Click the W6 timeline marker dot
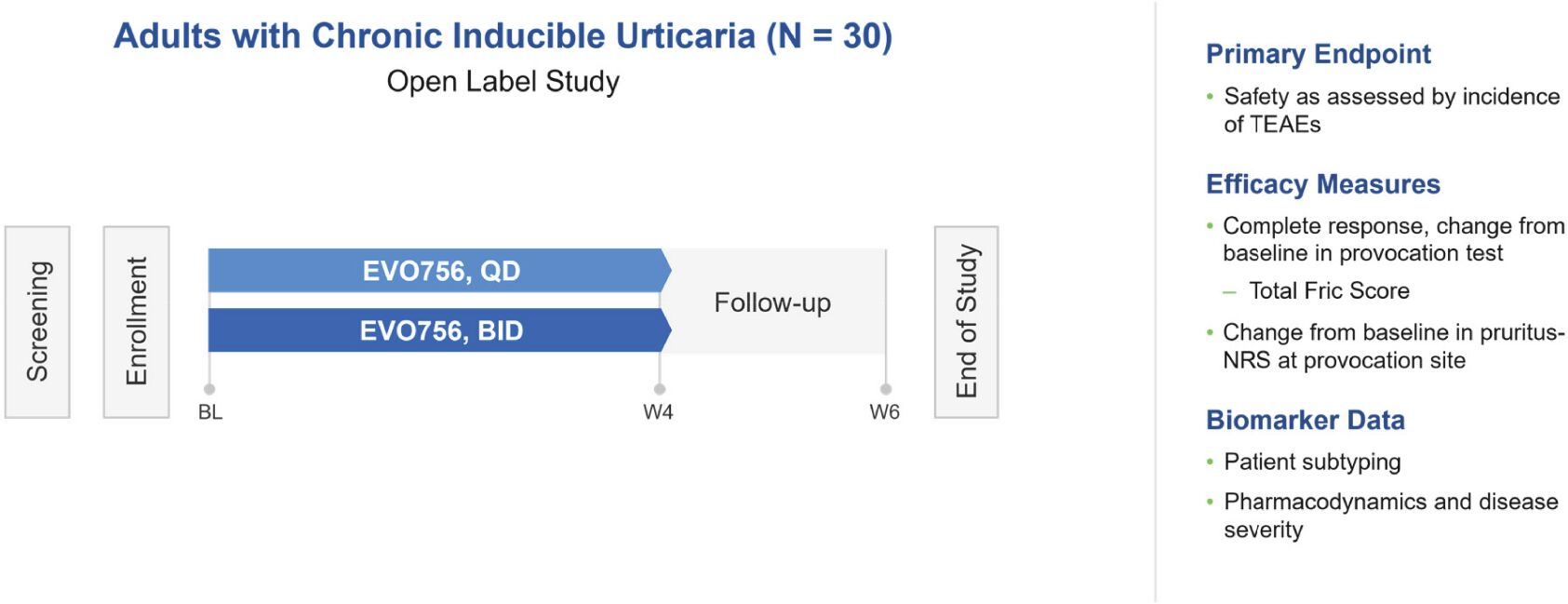 pyautogui.click(x=886, y=389)
